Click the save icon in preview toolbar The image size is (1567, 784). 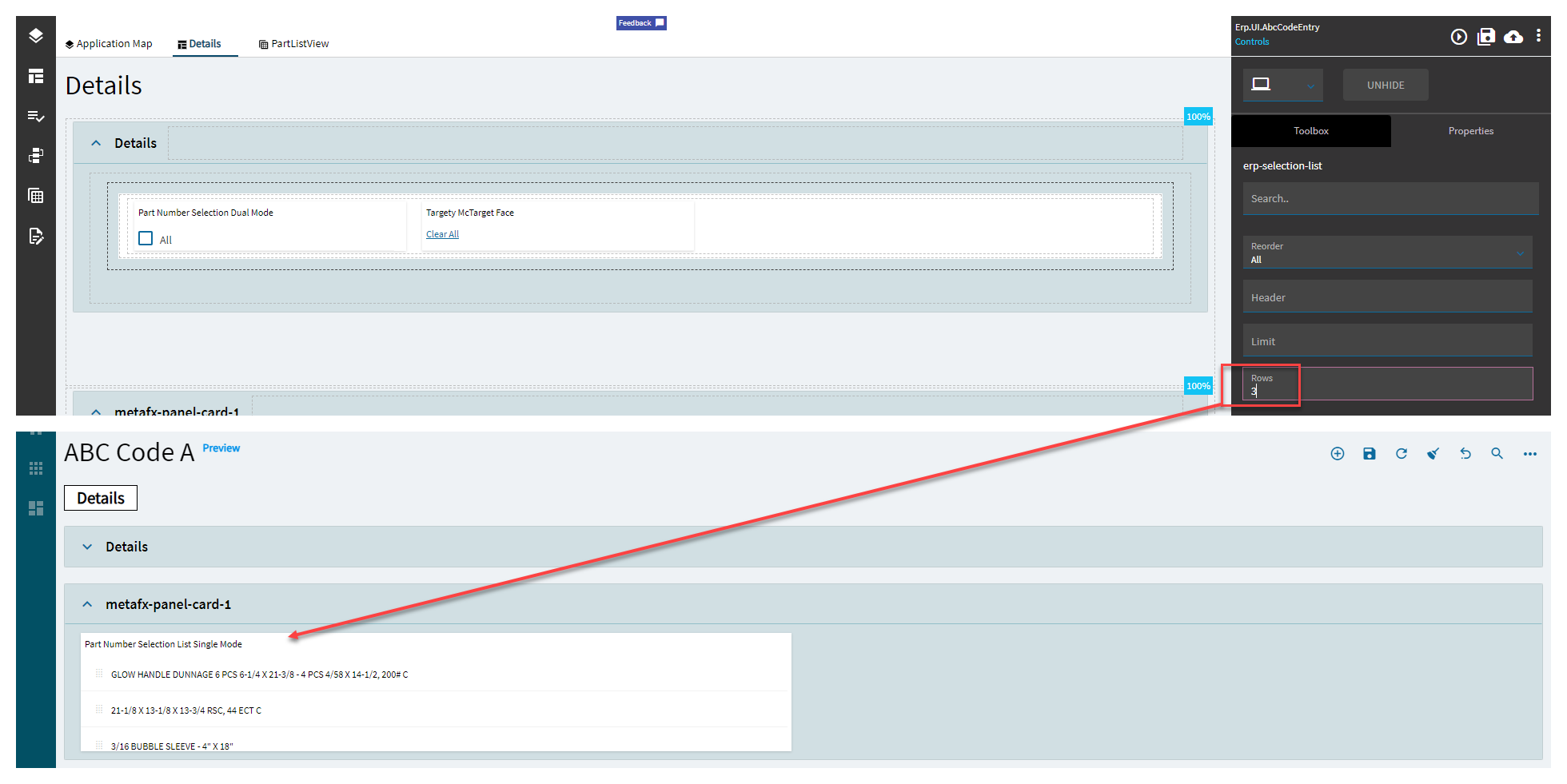1370,454
